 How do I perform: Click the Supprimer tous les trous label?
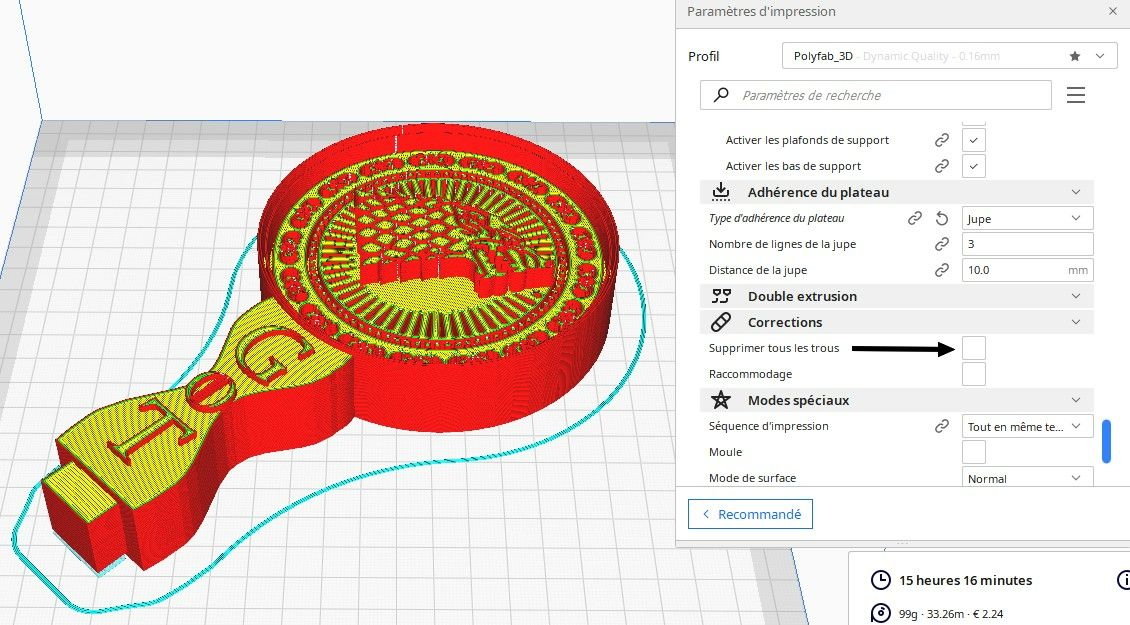(x=774, y=348)
